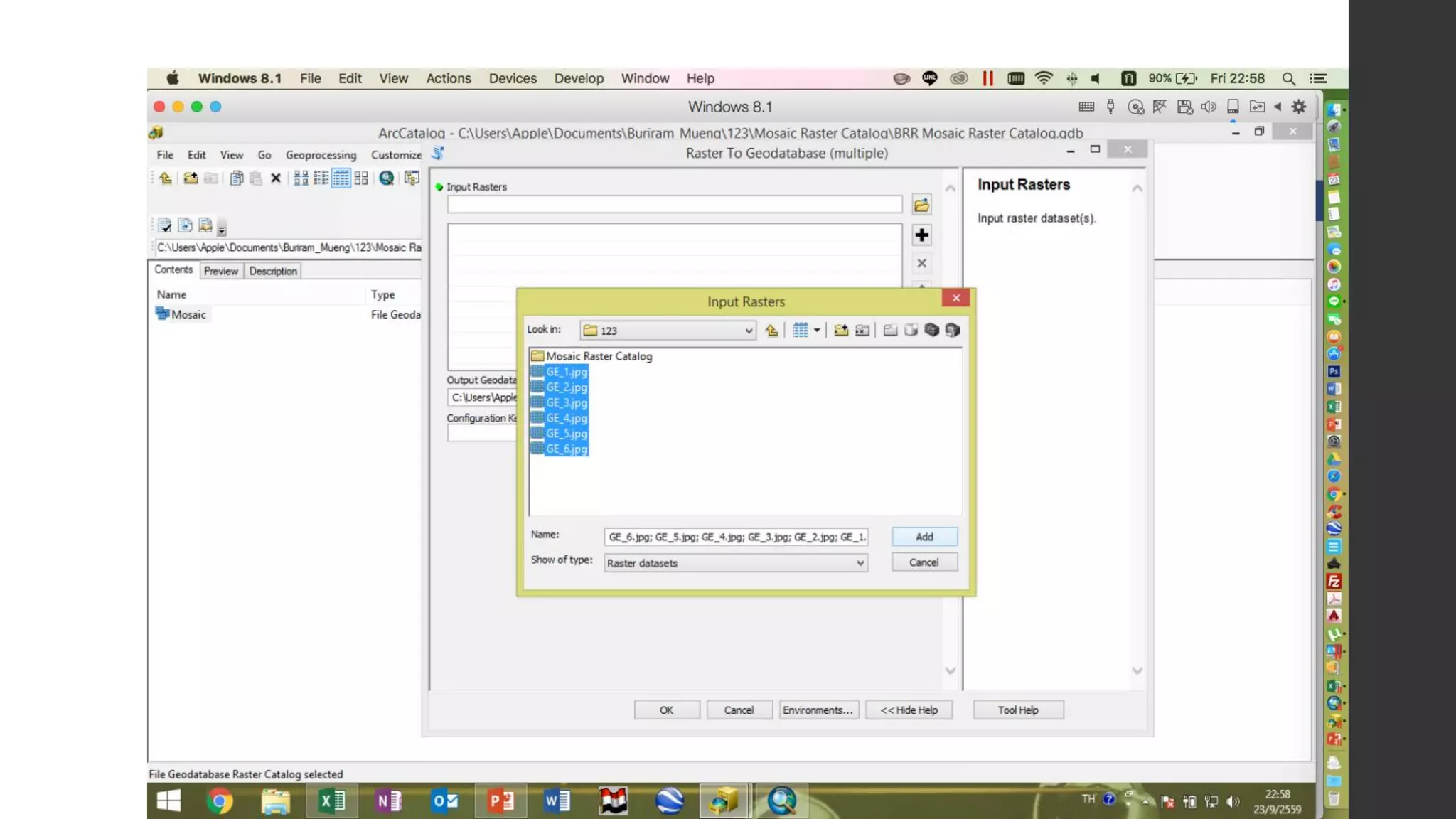Click the Environments... button
The height and width of the screenshot is (819, 1456).
click(818, 710)
